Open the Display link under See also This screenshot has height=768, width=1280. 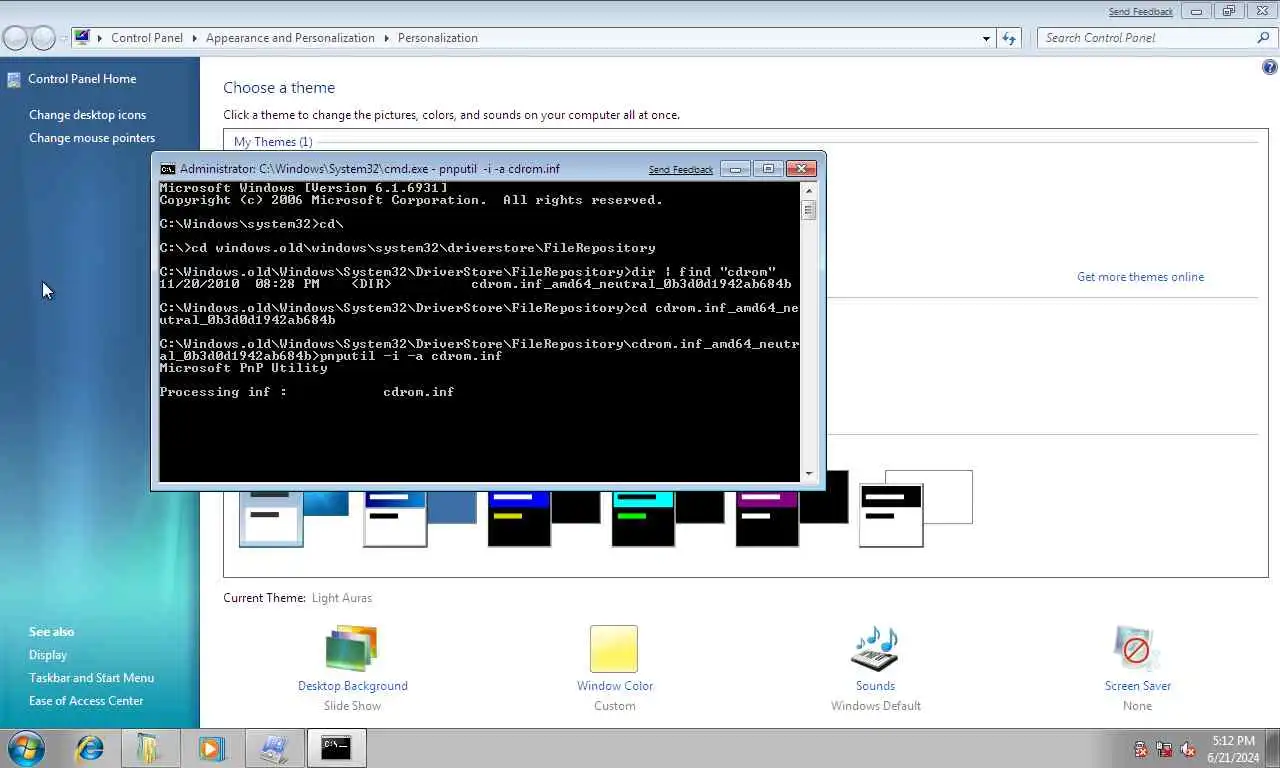coord(48,655)
